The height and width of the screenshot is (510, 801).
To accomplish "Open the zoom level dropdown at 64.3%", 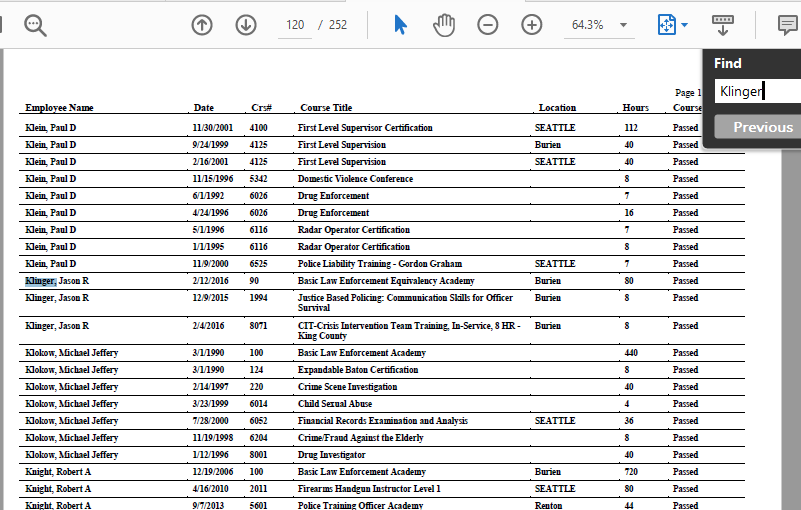I will (x=623, y=25).
